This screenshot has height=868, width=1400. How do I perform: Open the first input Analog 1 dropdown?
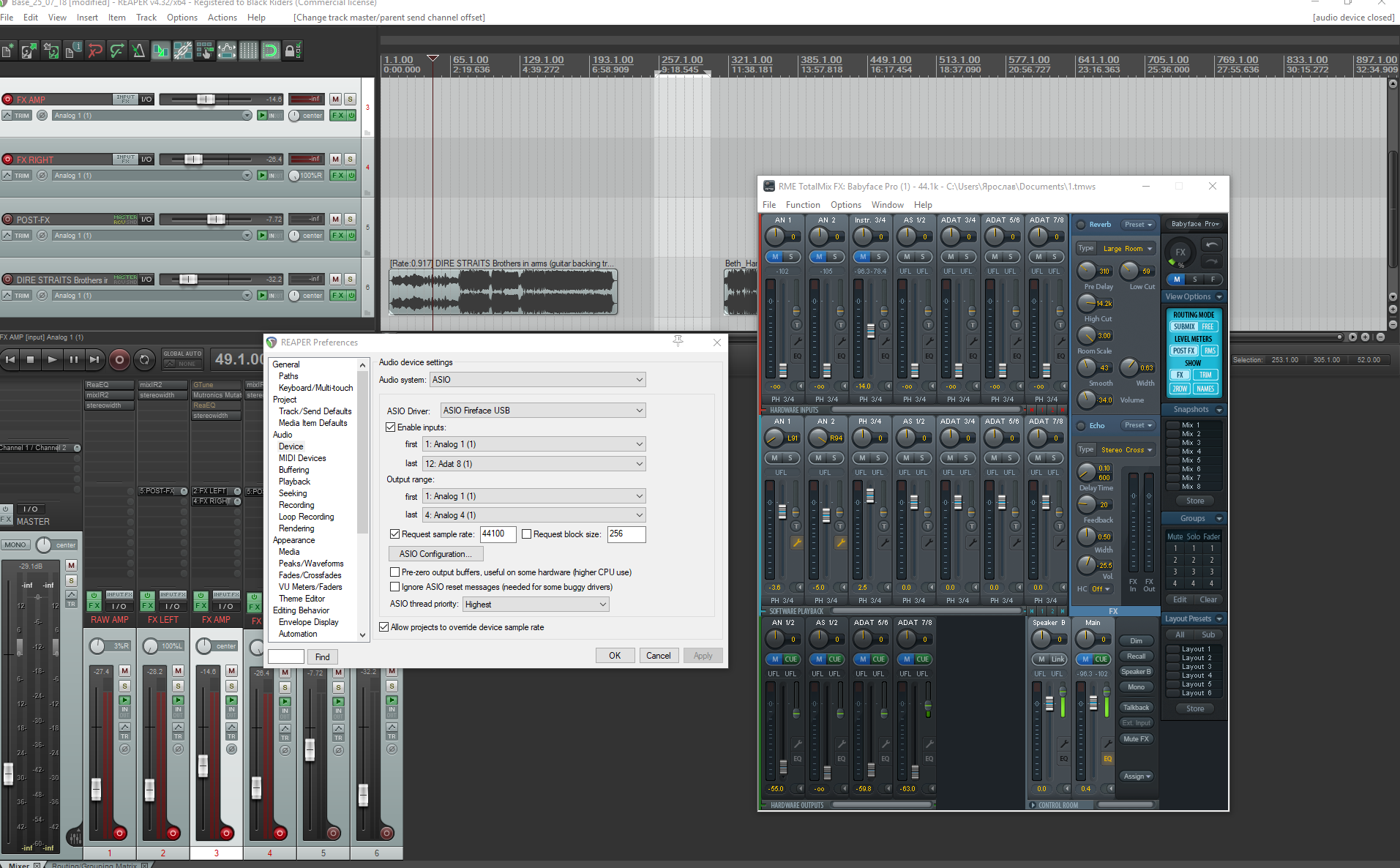pyautogui.click(x=534, y=444)
